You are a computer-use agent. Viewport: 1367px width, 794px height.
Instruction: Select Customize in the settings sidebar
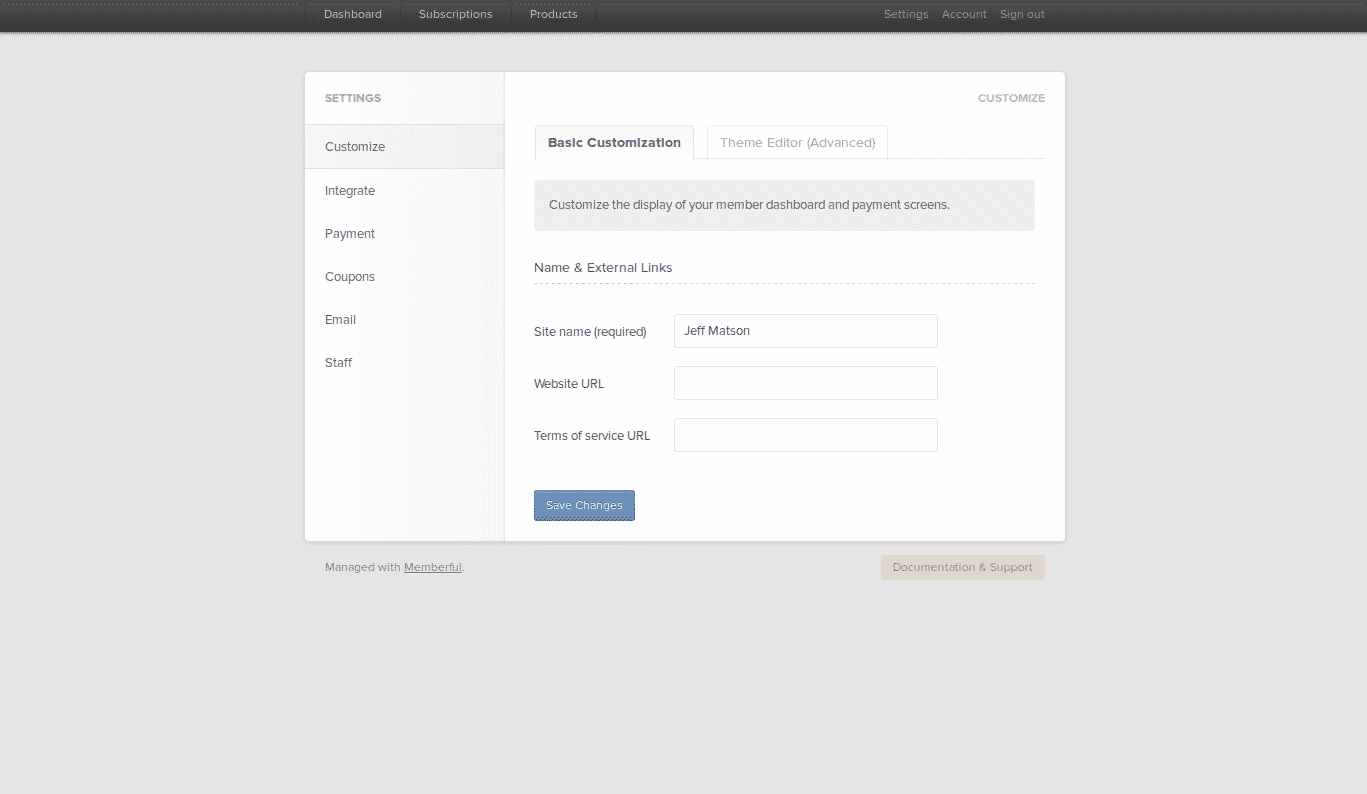point(355,147)
